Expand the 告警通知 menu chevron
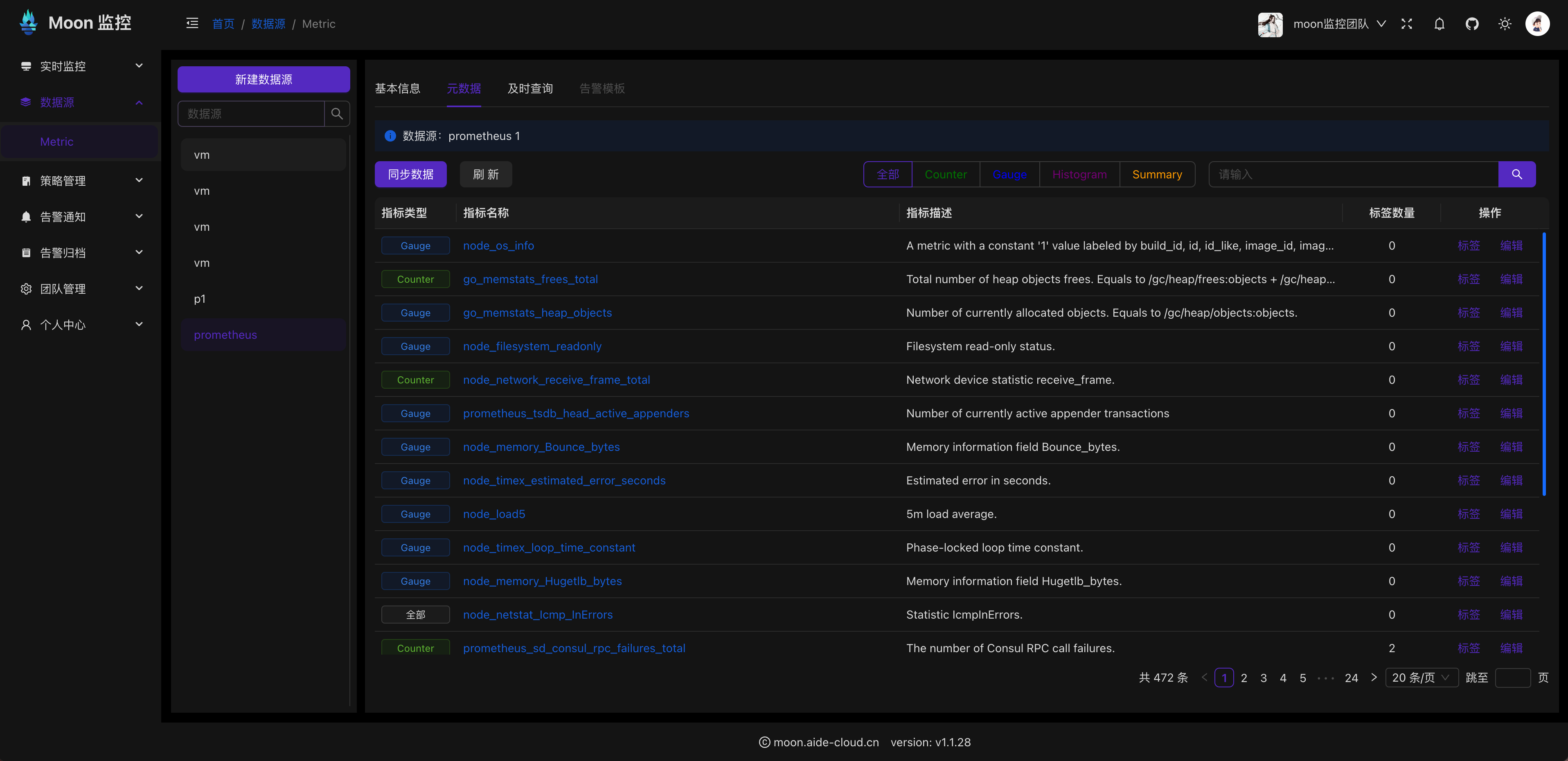 tap(139, 216)
